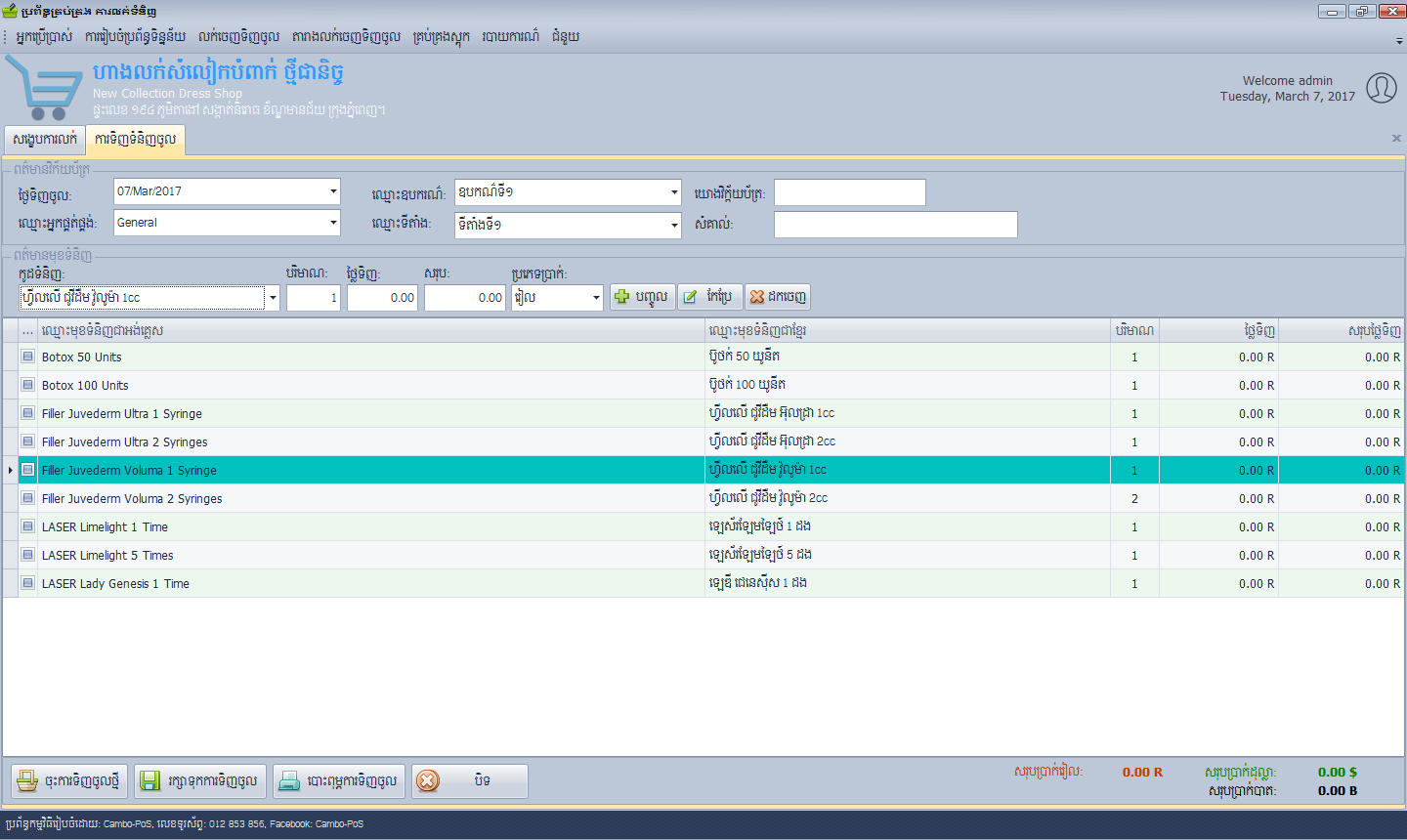Open the location dropdown showing ទីតាំងទី១

pyautogui.click(x=674, y=225)
